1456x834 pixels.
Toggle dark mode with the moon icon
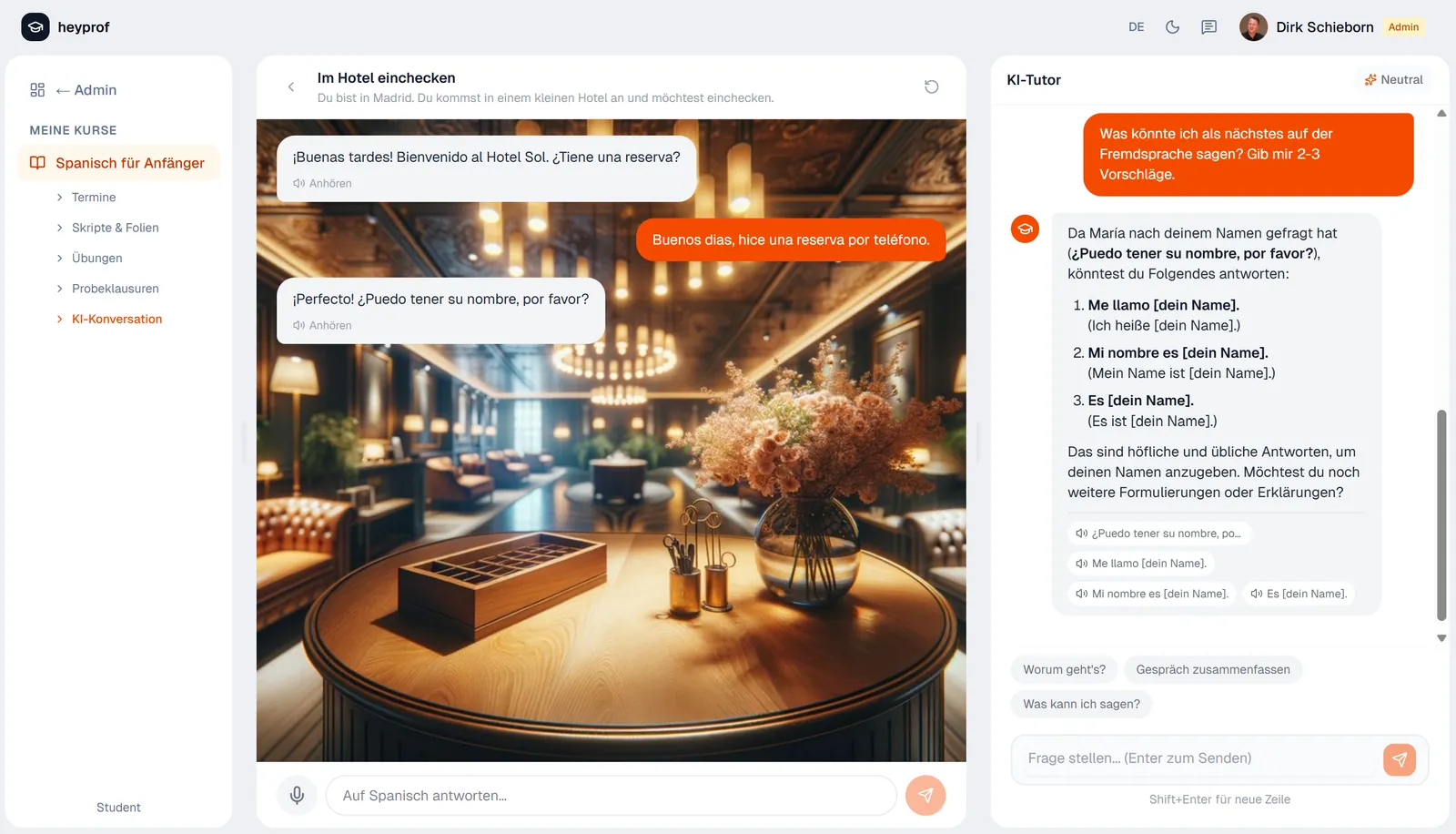pos(1172,27)
